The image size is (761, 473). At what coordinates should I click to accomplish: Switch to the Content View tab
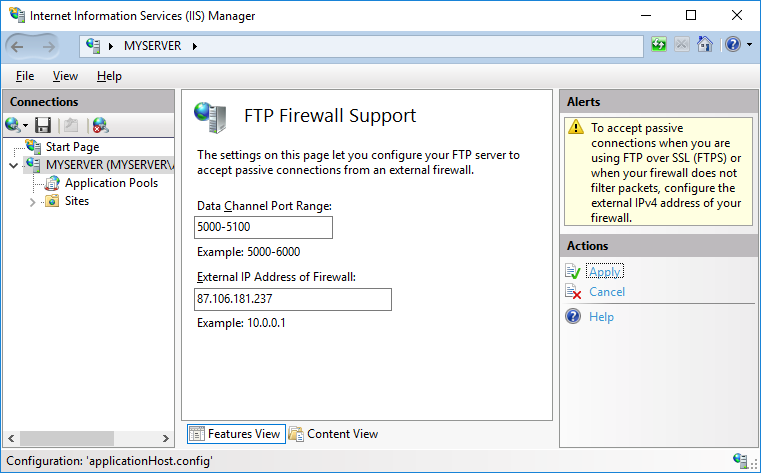(x=333, y=434)
